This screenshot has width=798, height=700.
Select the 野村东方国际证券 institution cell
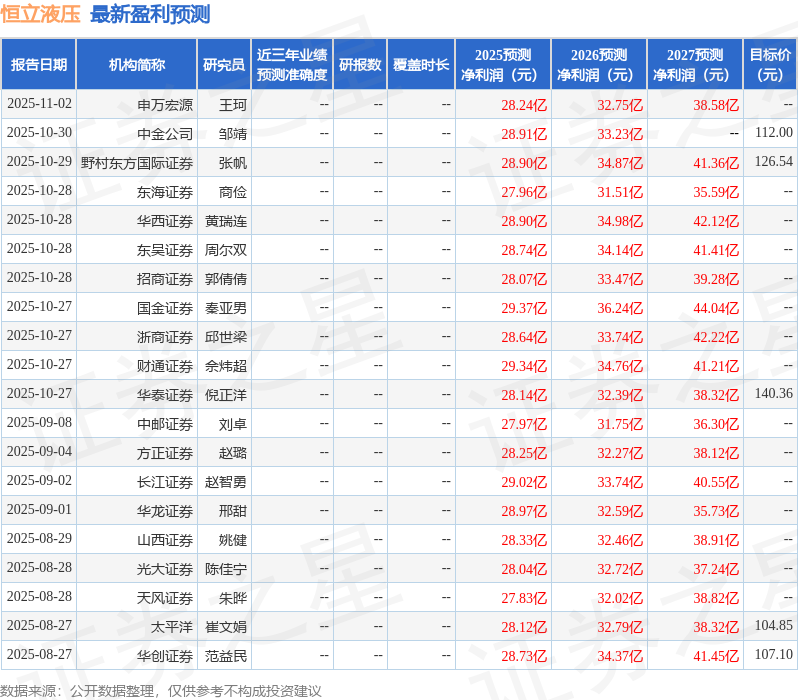point(137,163)
